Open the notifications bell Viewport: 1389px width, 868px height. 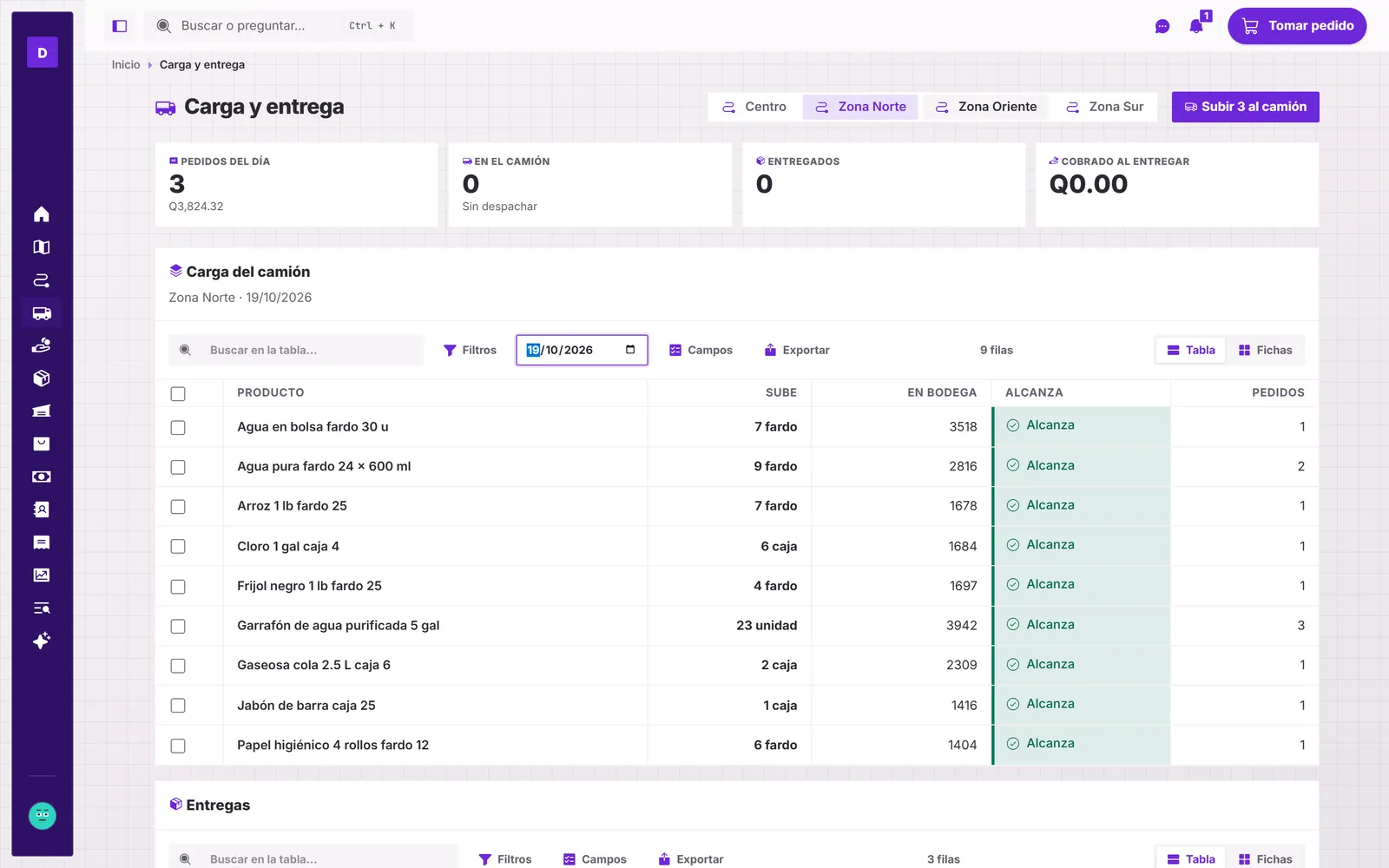1196,26
